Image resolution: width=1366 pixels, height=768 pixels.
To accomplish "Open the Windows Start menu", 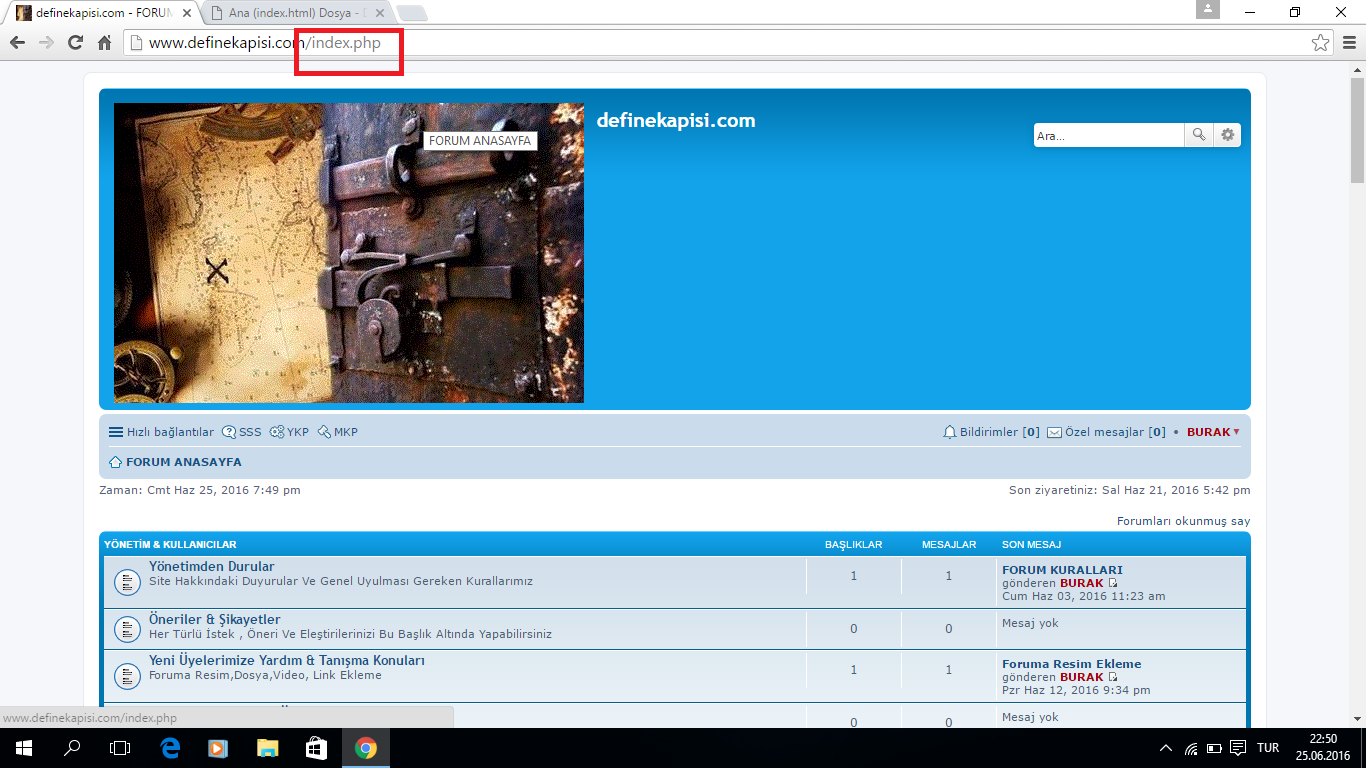I will coord(23,748).
